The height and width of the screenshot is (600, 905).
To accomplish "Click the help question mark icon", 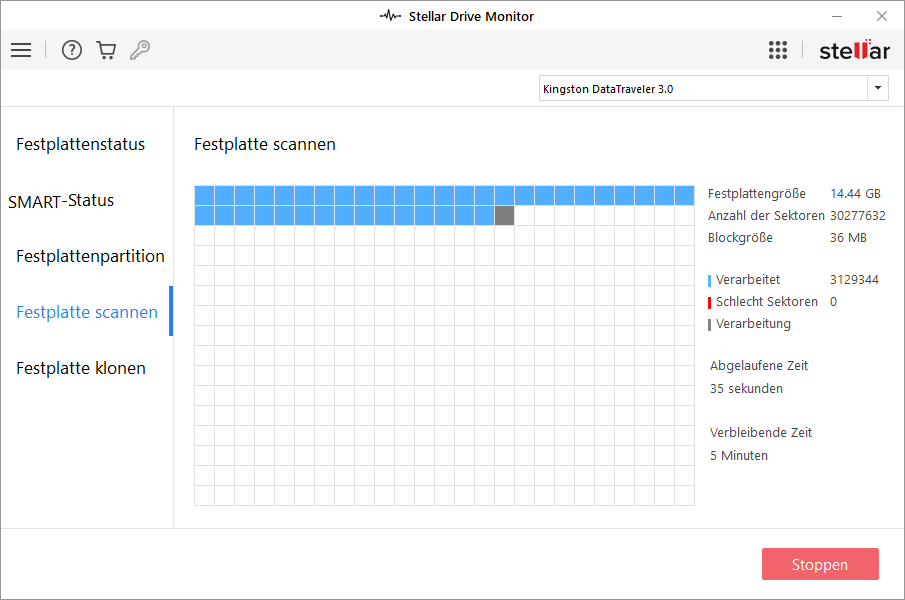I will point(72,50).
